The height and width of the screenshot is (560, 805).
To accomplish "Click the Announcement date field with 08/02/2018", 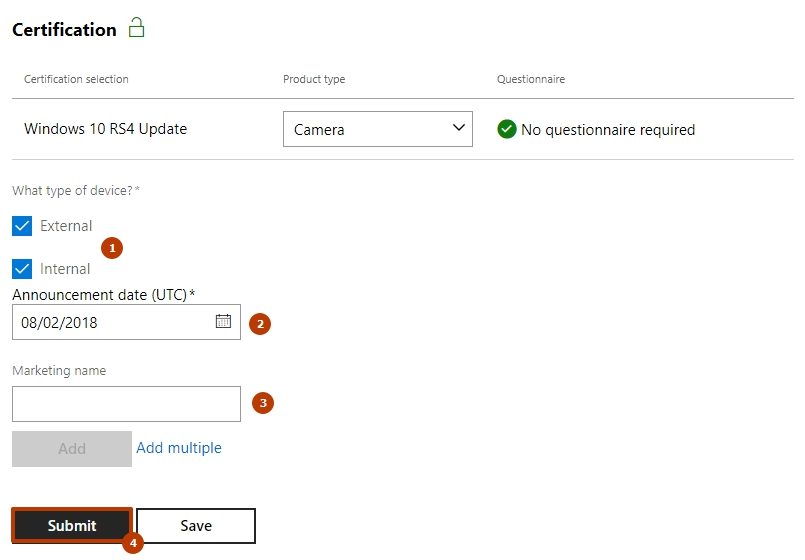I will pos(126,322).
